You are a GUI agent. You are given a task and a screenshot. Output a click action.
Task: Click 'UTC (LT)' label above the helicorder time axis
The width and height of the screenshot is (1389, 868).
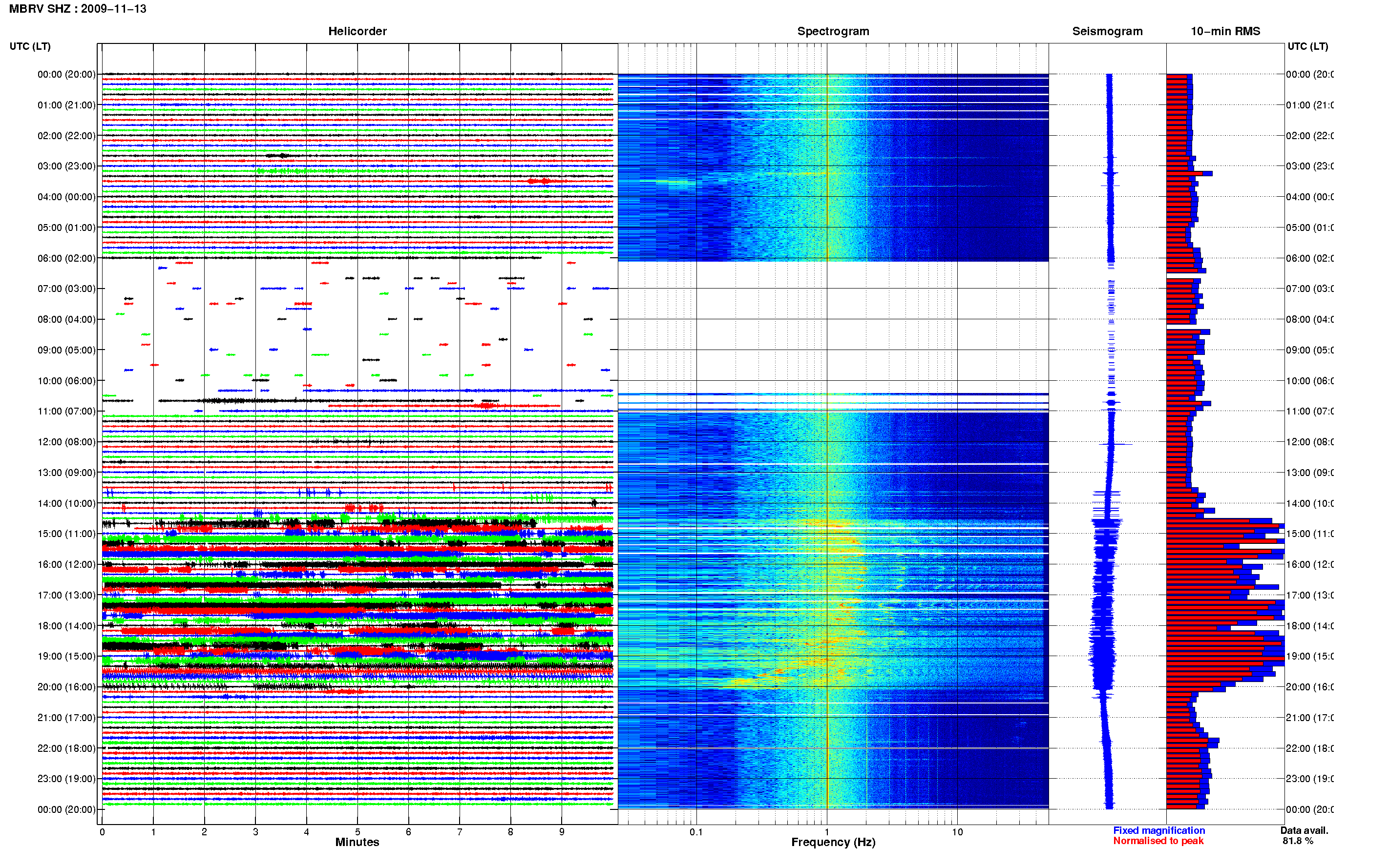click(x=30, y=46)
